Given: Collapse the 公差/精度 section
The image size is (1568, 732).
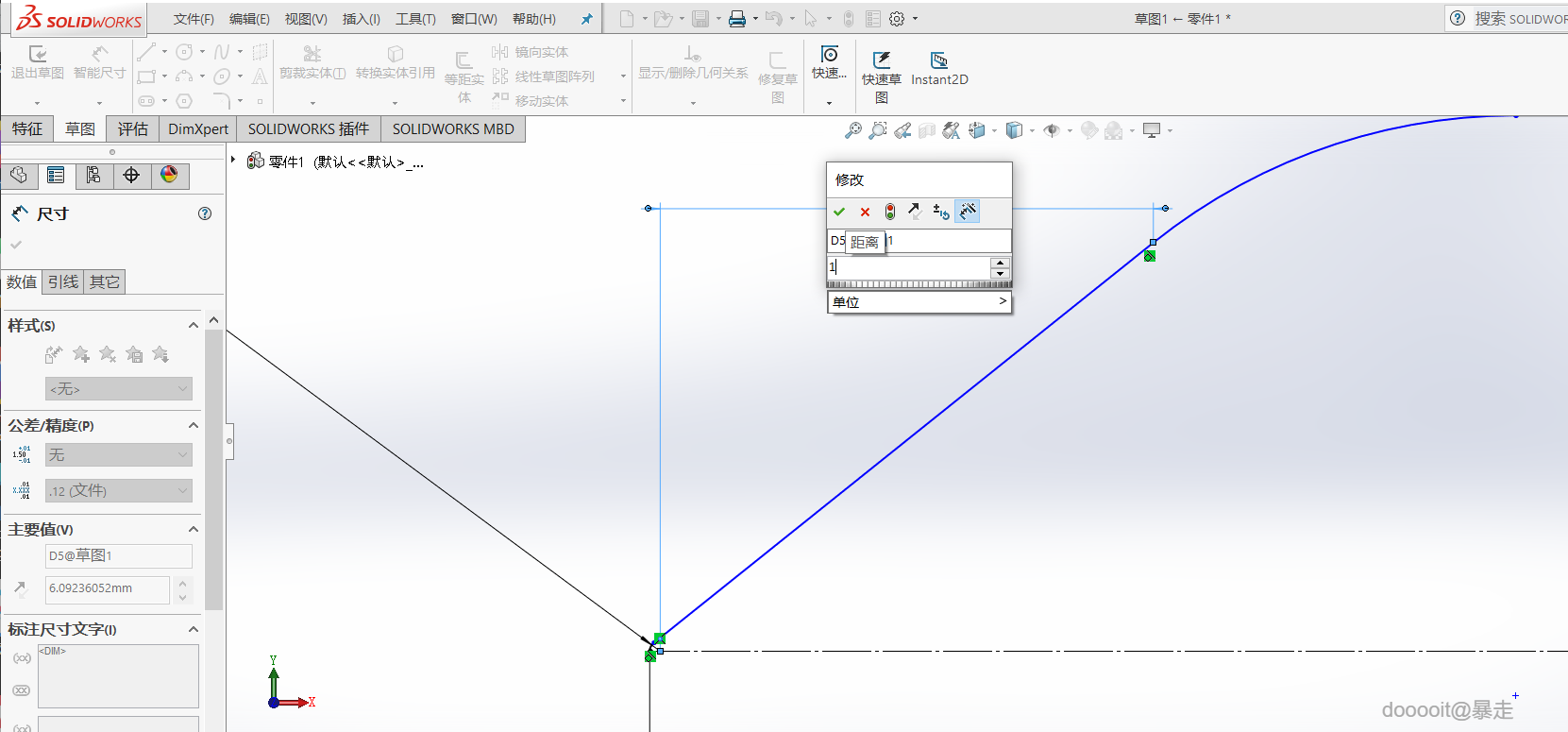Looking at the screenshot, I should tap(194, 426).
